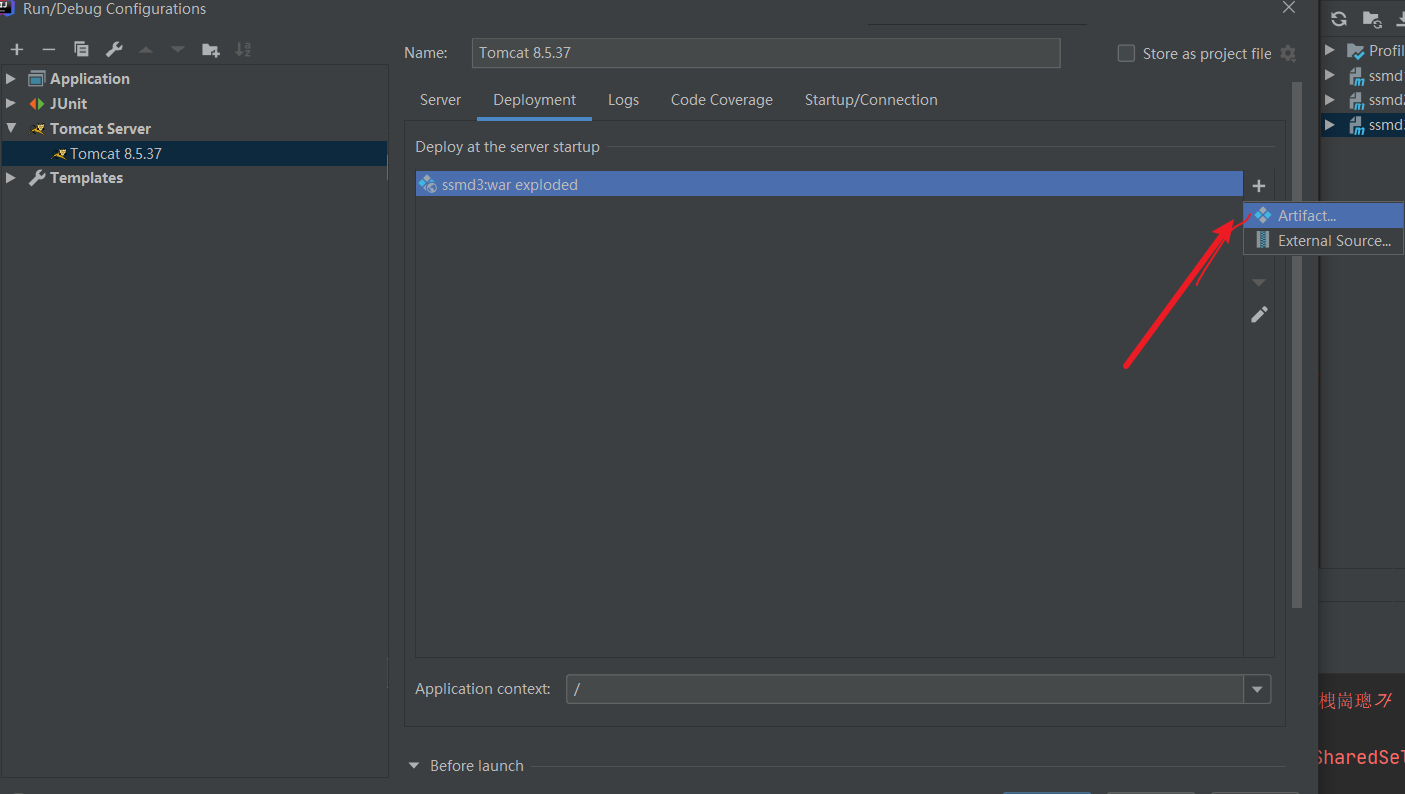Switch to the Deployment tab

click(535, 100)
